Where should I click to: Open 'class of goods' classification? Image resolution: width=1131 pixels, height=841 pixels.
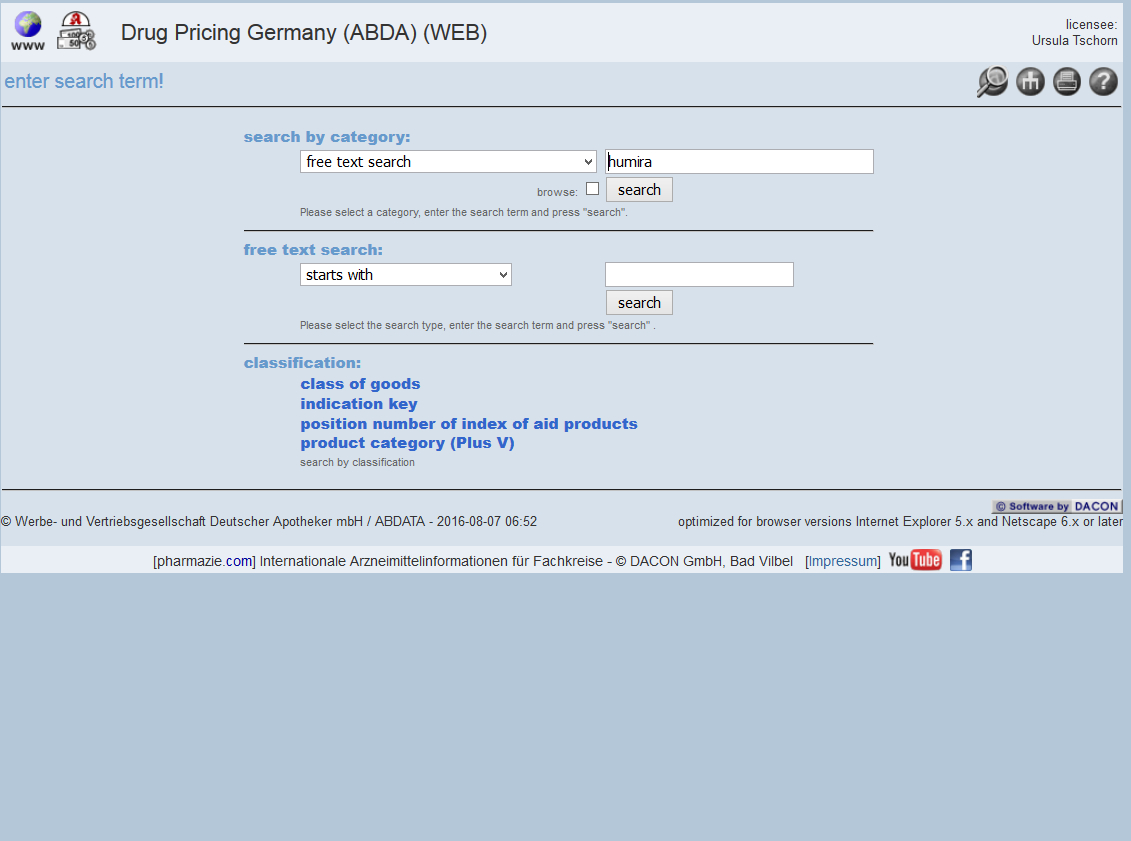360,384
